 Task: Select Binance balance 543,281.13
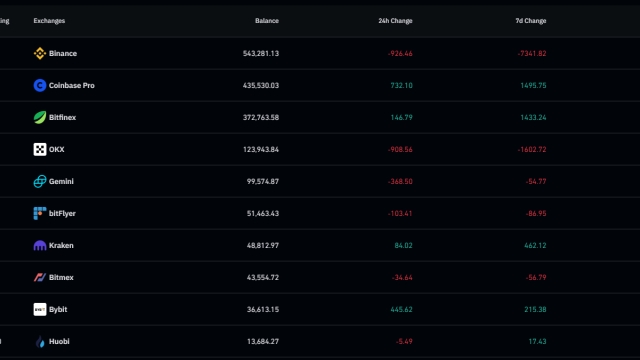click(261, 53)
